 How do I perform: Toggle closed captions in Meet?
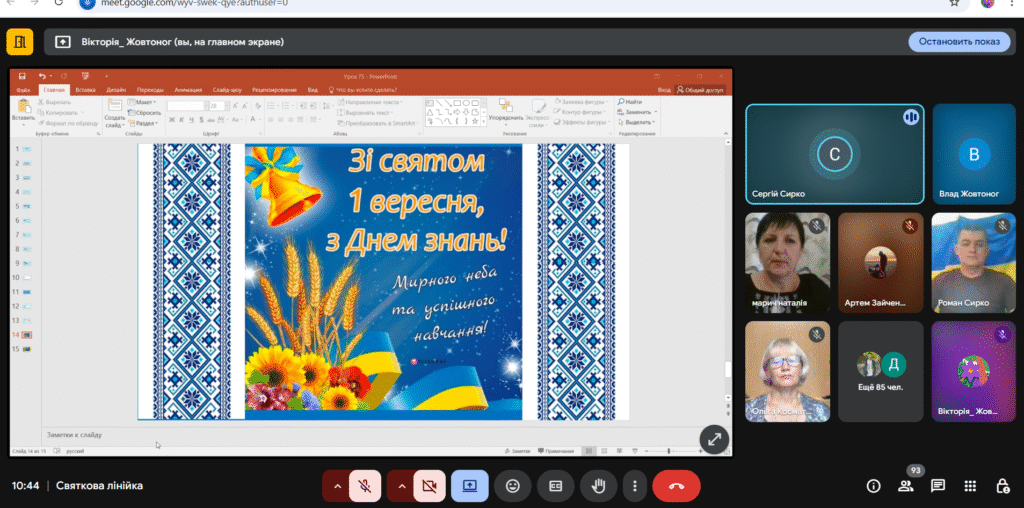pyautogui.click(x=555, y=486)
